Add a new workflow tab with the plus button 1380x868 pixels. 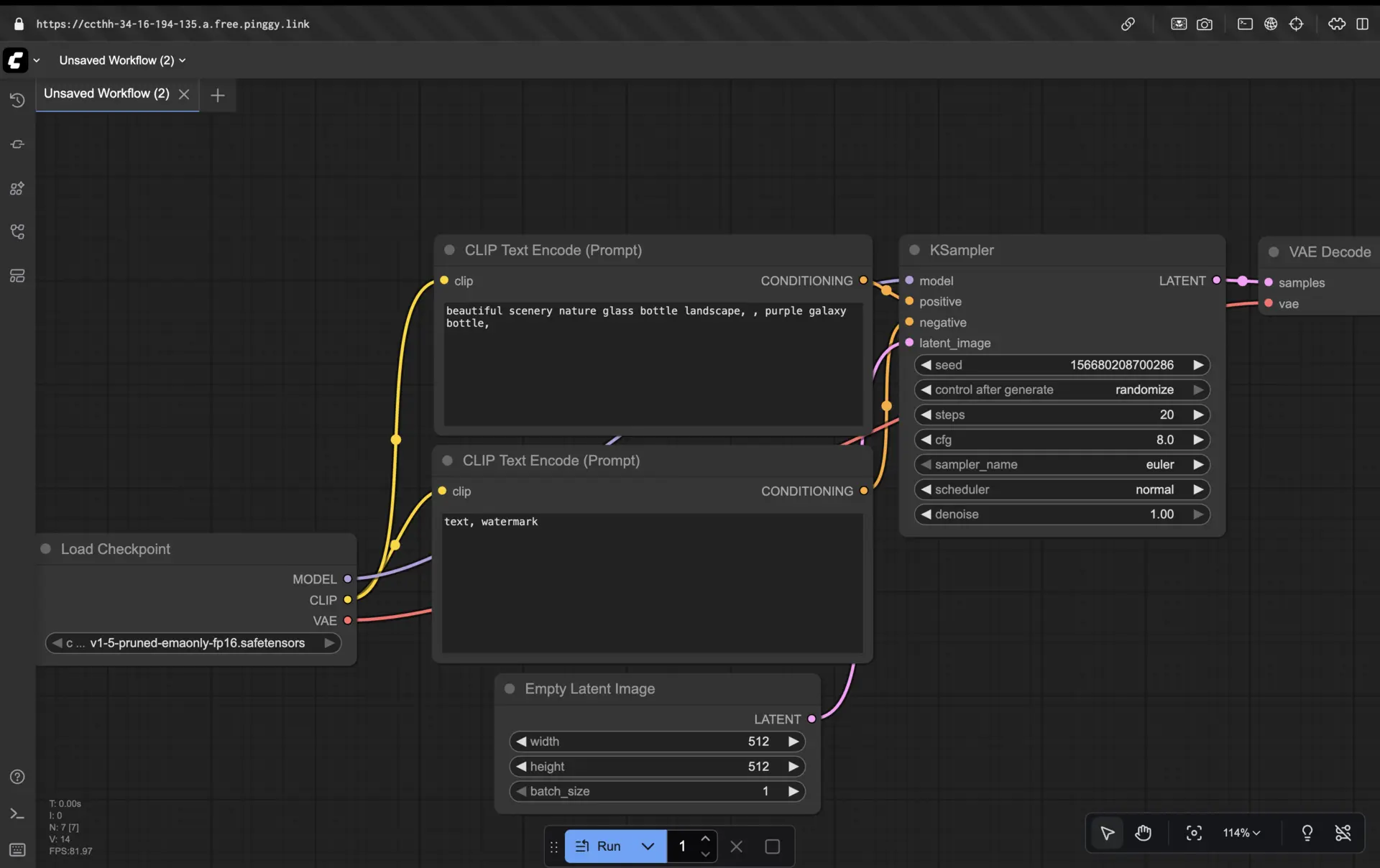(x=217, y=95)
